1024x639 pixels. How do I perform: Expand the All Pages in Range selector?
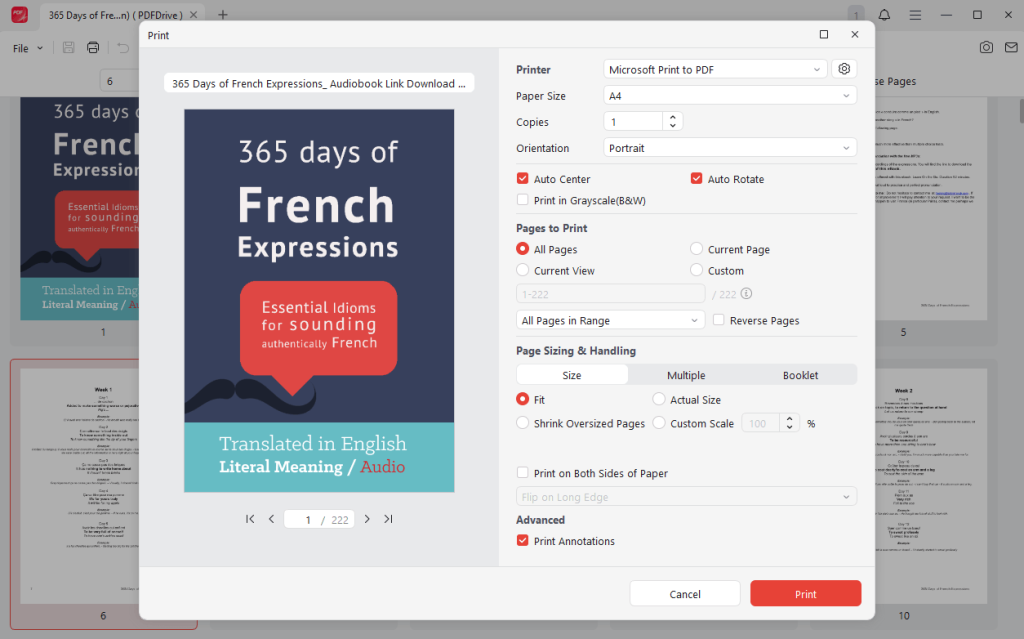click(x=609, y=319)
